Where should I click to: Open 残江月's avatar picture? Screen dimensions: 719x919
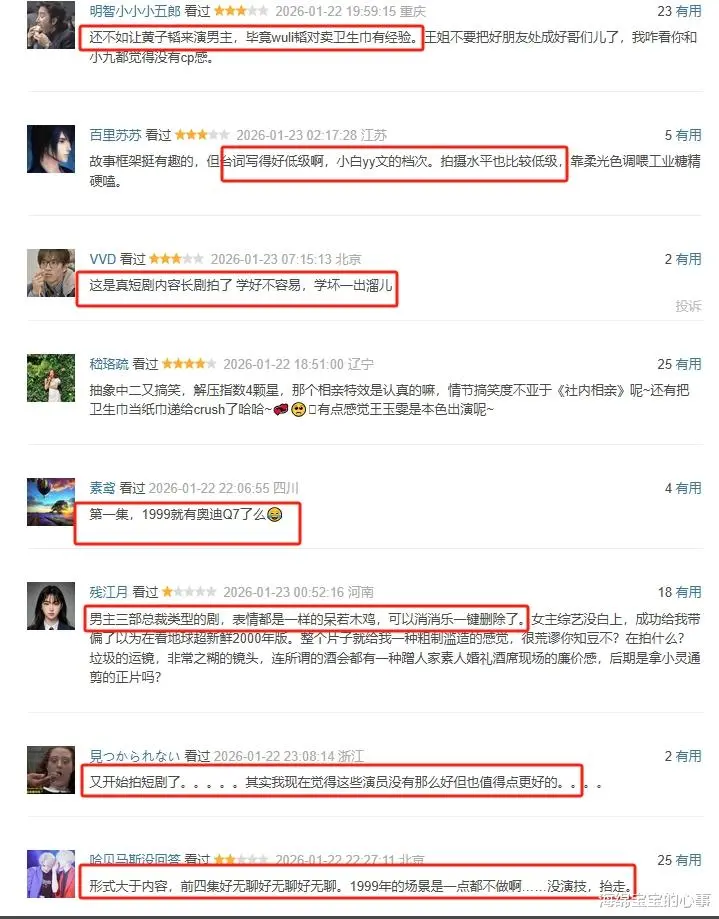pos(51,606)
